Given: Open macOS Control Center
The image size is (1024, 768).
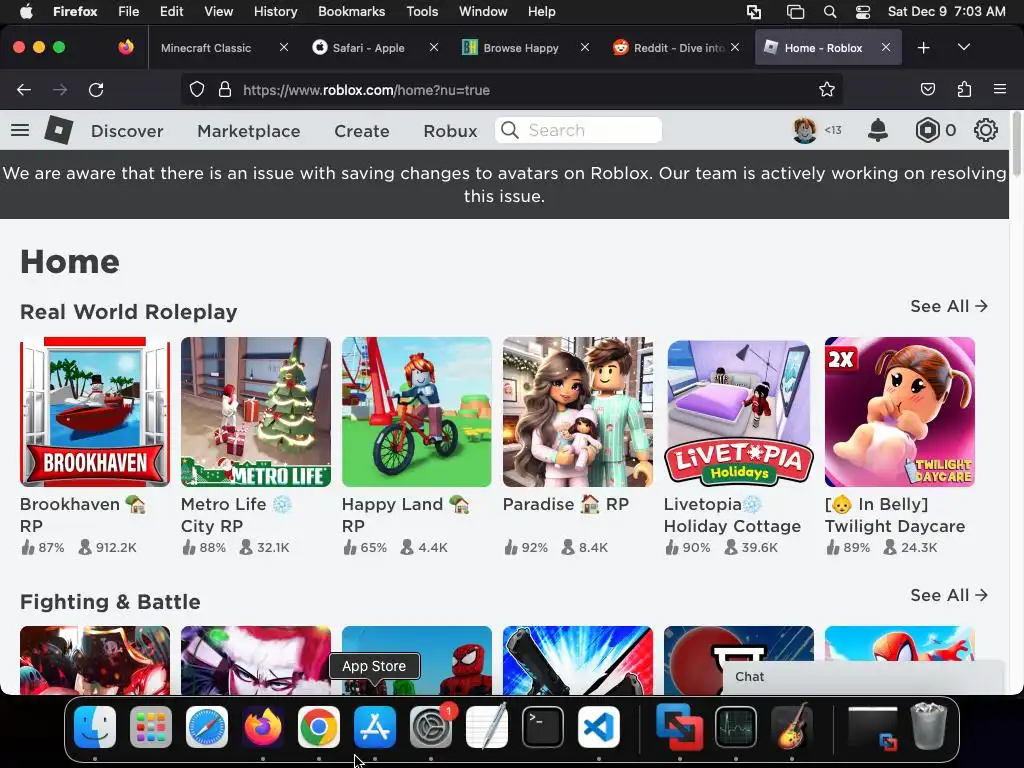Looking at the screenshot, I should pyautogui.click(x=863, y=12).
